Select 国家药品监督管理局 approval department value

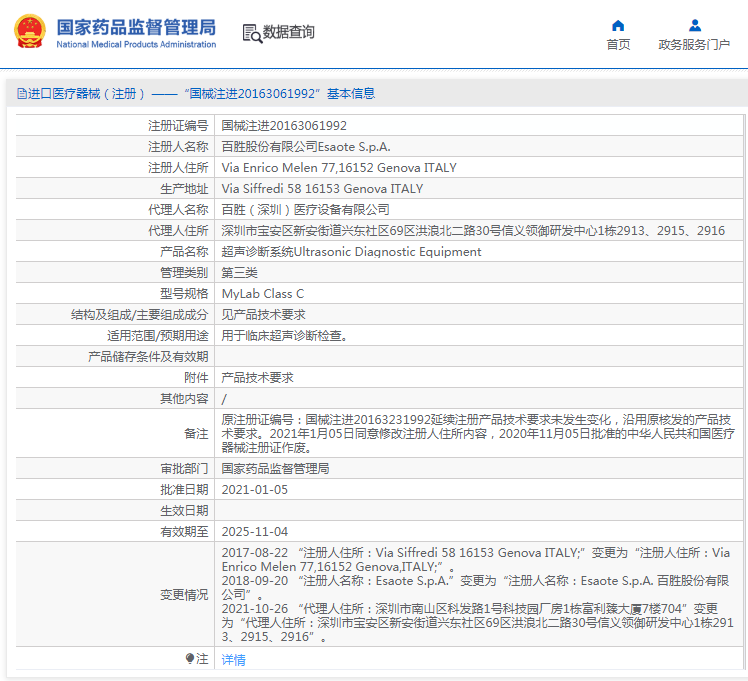275,469
